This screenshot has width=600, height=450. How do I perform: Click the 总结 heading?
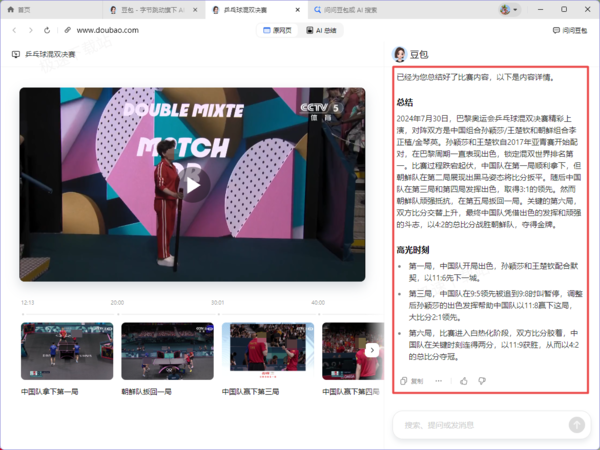[405, 102]
